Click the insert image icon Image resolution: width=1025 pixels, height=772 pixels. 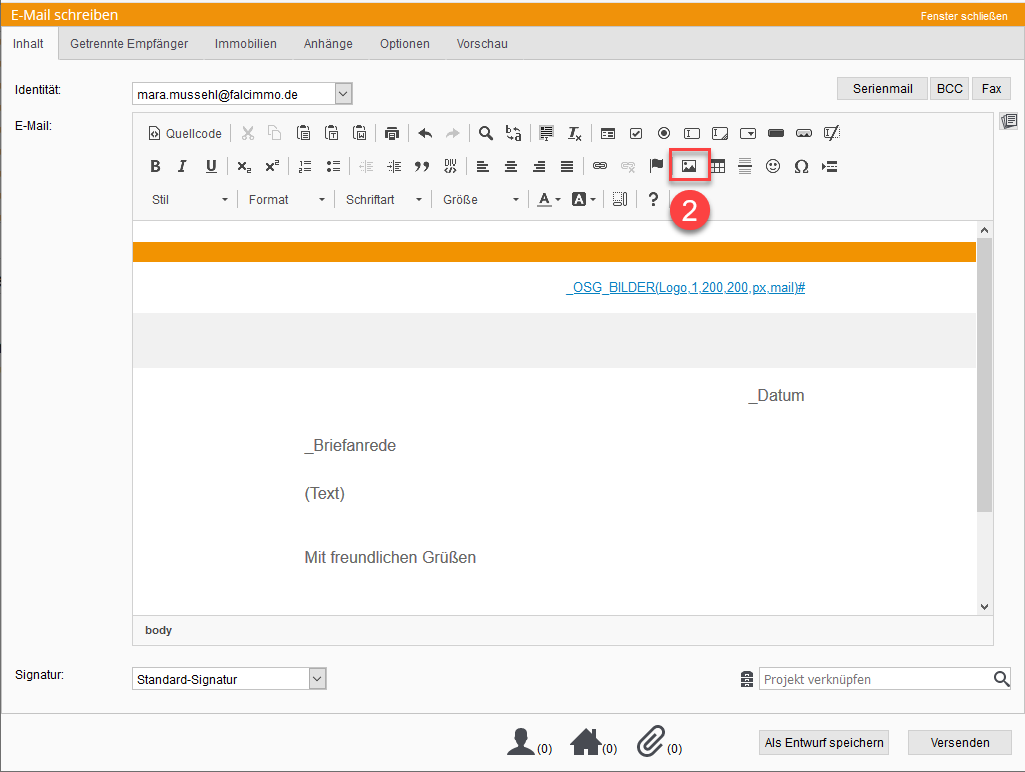689,166
